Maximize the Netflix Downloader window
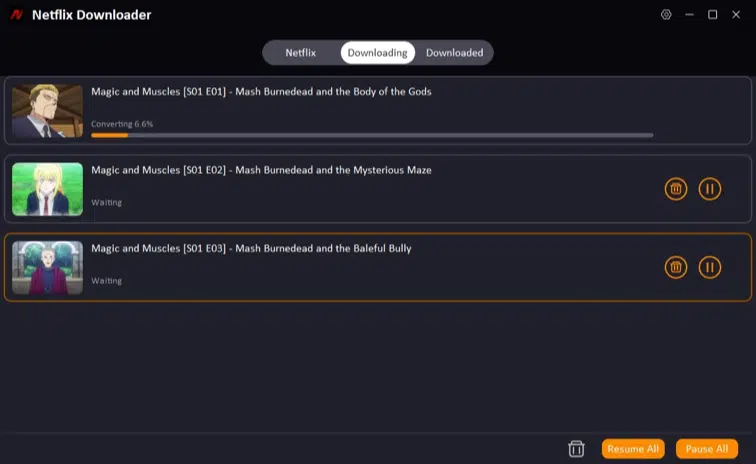The height and width of the screenshot is (464, 756). pyautogui.click(x=713, y=15)
